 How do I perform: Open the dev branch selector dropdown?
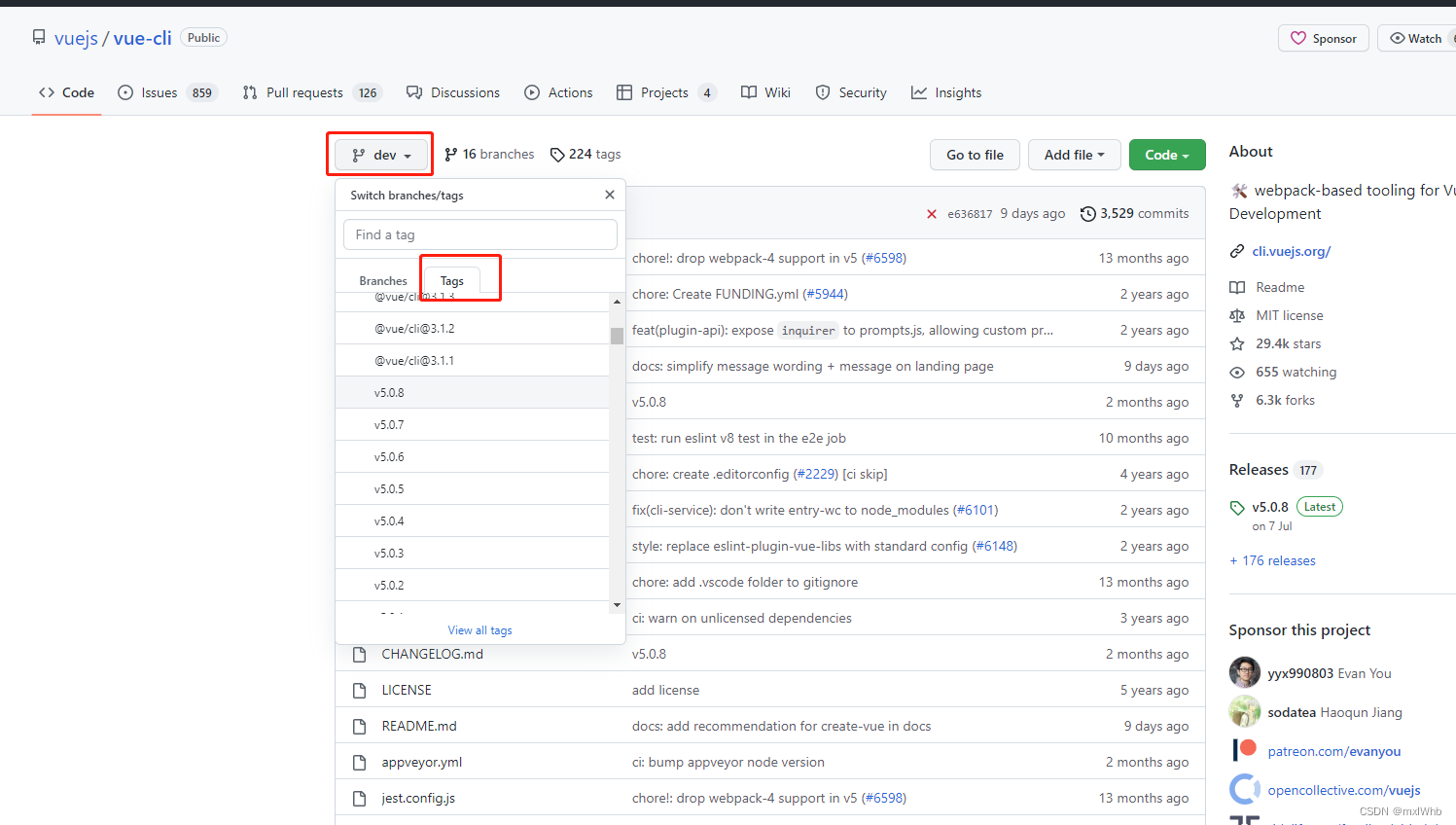pos(381,155)
